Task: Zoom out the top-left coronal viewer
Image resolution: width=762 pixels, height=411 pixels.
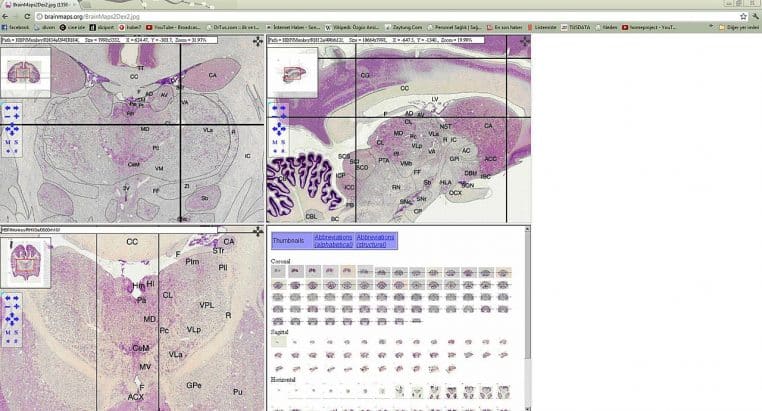Action: 8,117
